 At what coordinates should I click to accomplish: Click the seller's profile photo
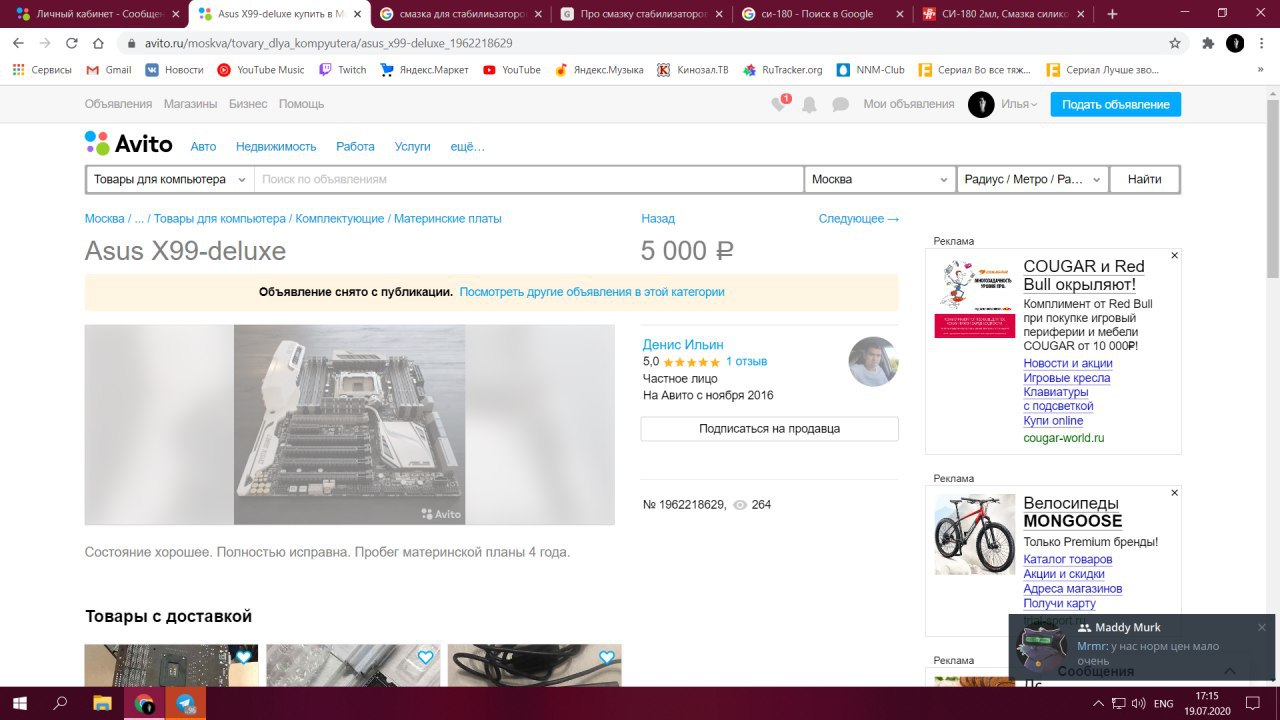pos(873,361)
